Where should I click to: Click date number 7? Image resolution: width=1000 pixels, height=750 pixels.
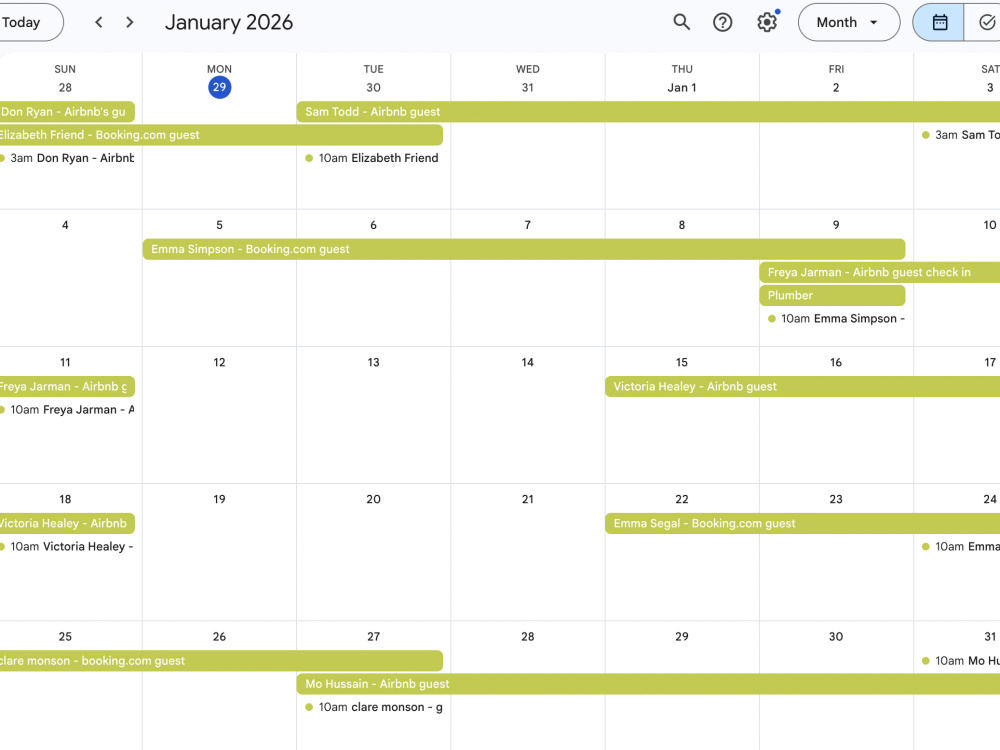click(x=527, y=225)
